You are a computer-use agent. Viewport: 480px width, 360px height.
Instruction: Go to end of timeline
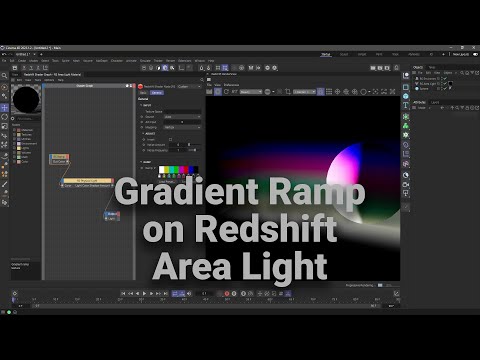[166, 293]
